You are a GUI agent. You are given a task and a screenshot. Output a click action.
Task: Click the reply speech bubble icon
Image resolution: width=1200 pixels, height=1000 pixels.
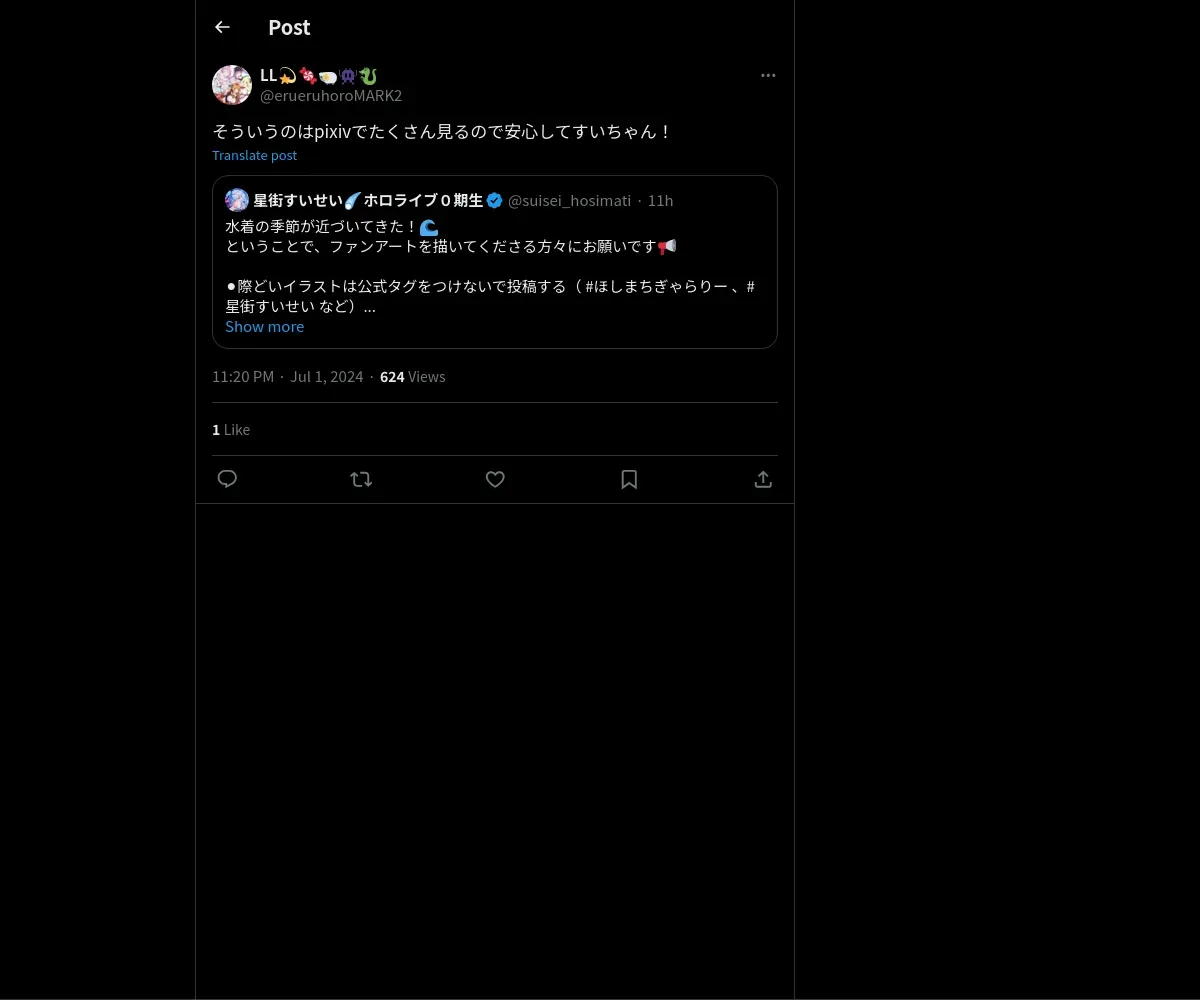point(227,479)
